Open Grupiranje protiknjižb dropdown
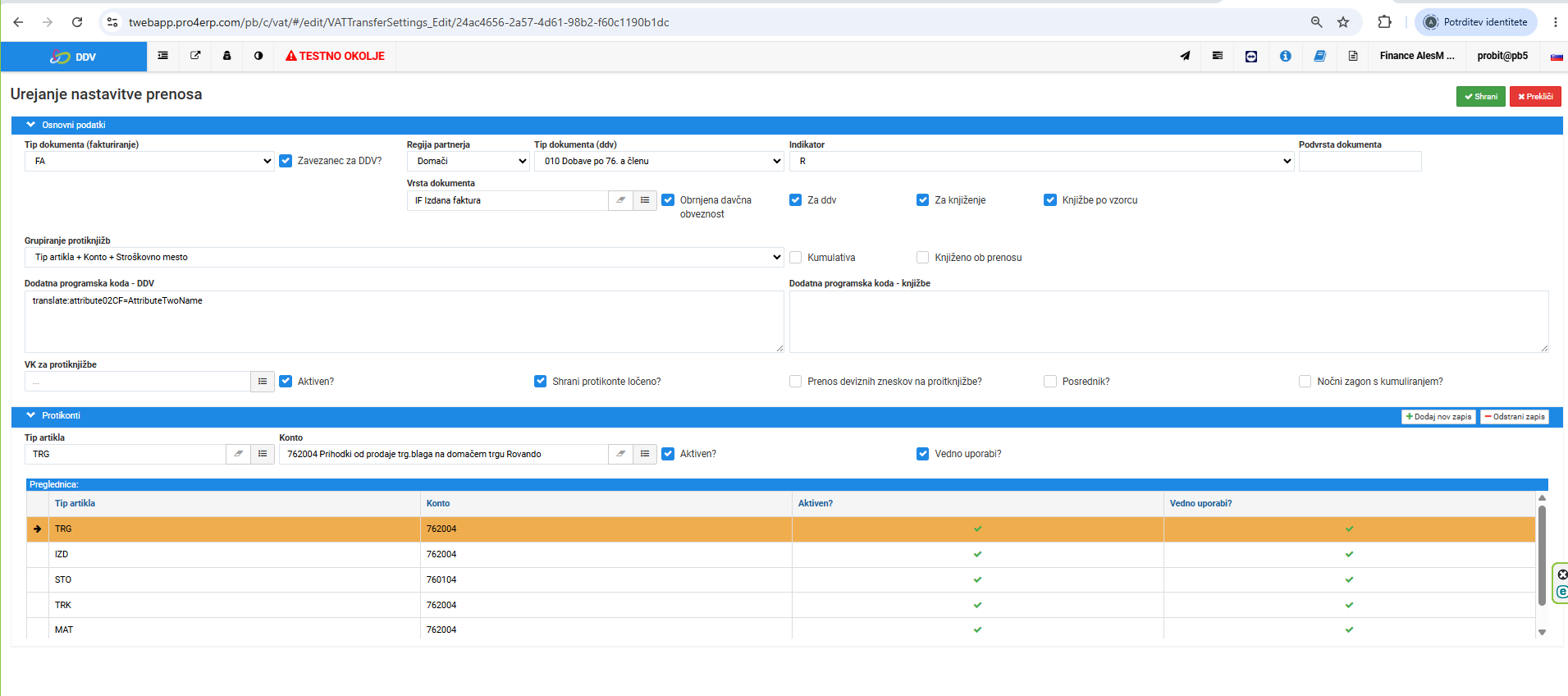1568x696 pixels. [x=405, y=258]
